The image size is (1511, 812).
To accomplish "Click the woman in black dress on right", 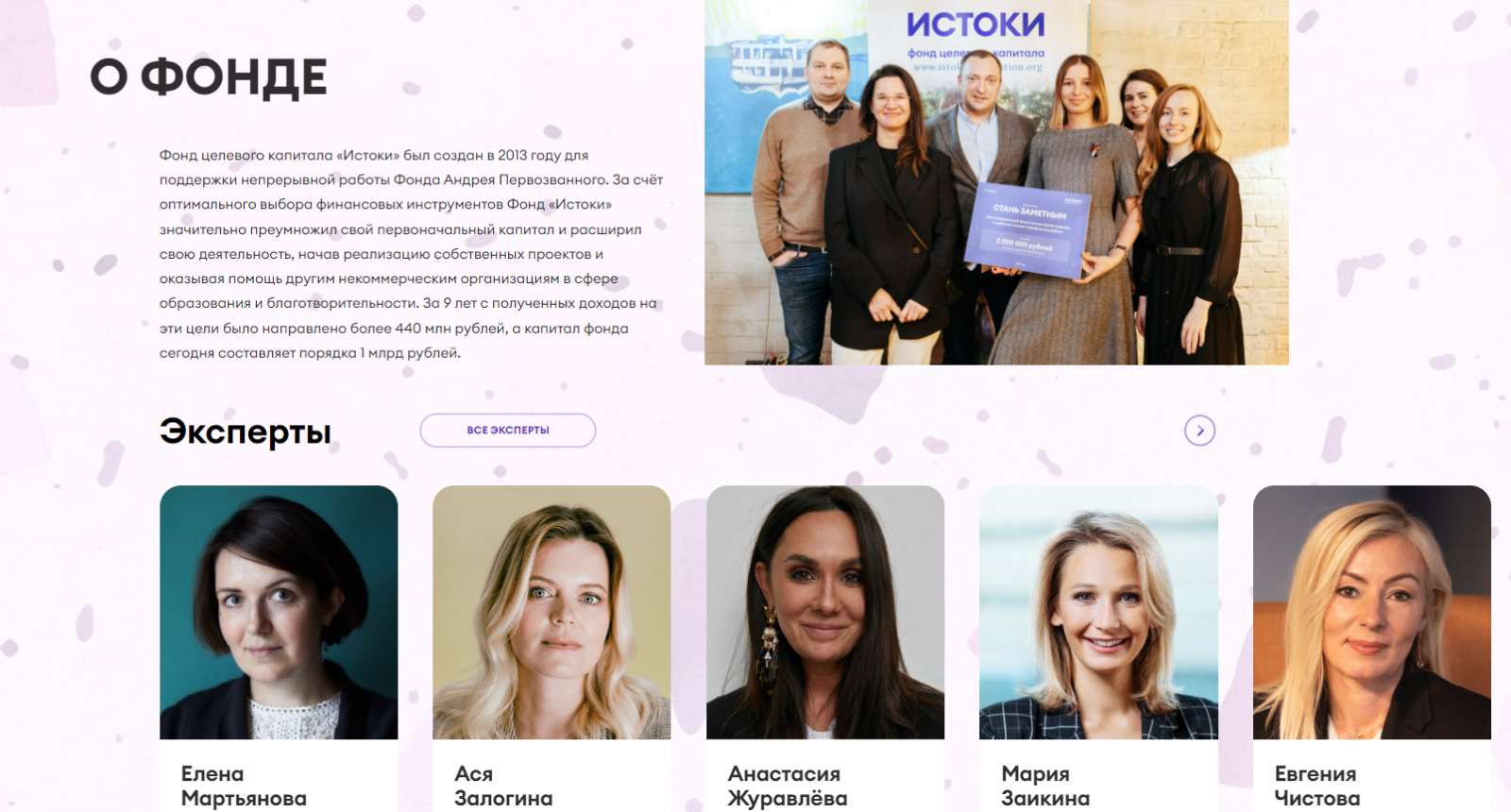I will tap(1185, 227).
